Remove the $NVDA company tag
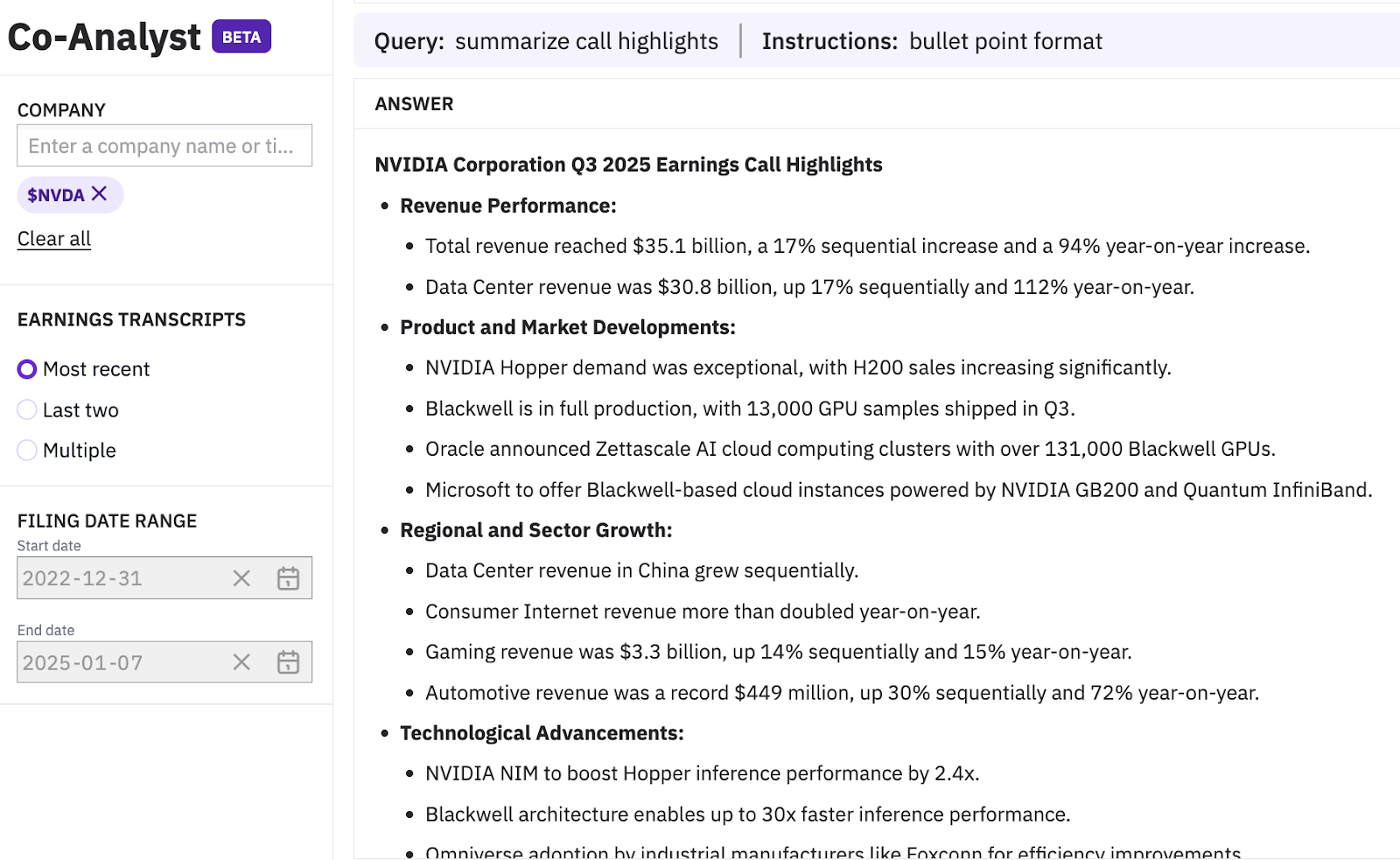Viewport: 1400px width, 860px height. point(100,193)
